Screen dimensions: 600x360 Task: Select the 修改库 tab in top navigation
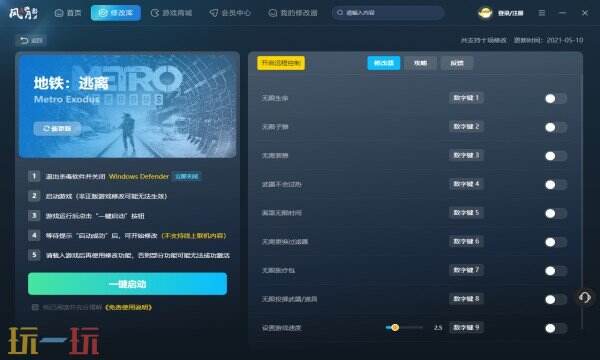(x=116, y=13)
